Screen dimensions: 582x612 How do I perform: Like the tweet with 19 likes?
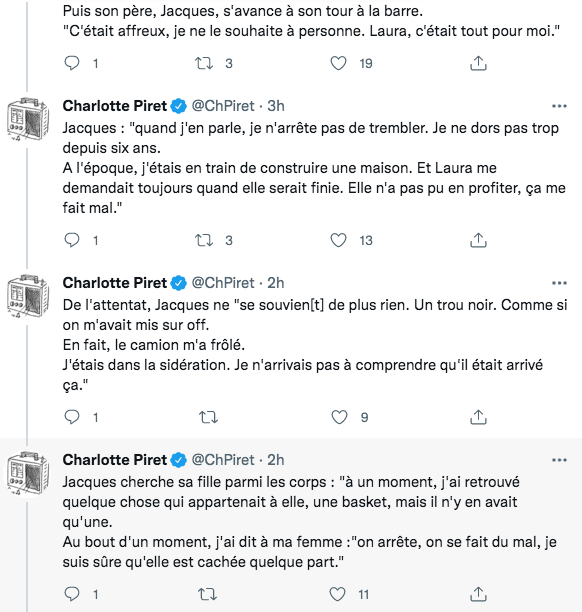338,63
